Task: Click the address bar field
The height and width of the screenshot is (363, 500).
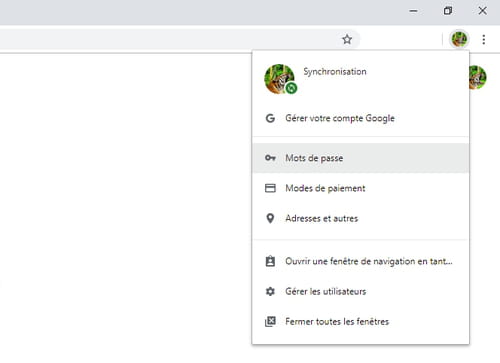Action: [180, 39]
